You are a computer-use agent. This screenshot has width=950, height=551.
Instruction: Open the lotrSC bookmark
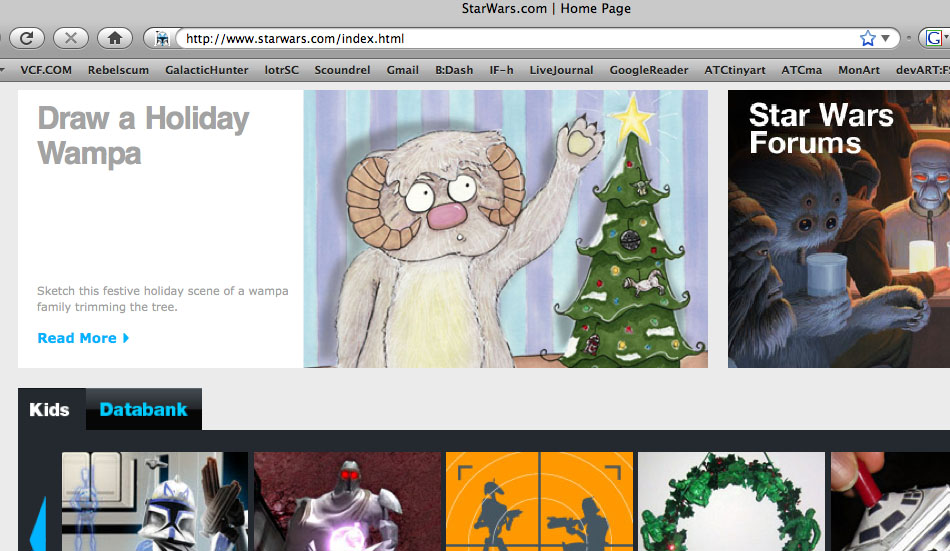(282, 70)
